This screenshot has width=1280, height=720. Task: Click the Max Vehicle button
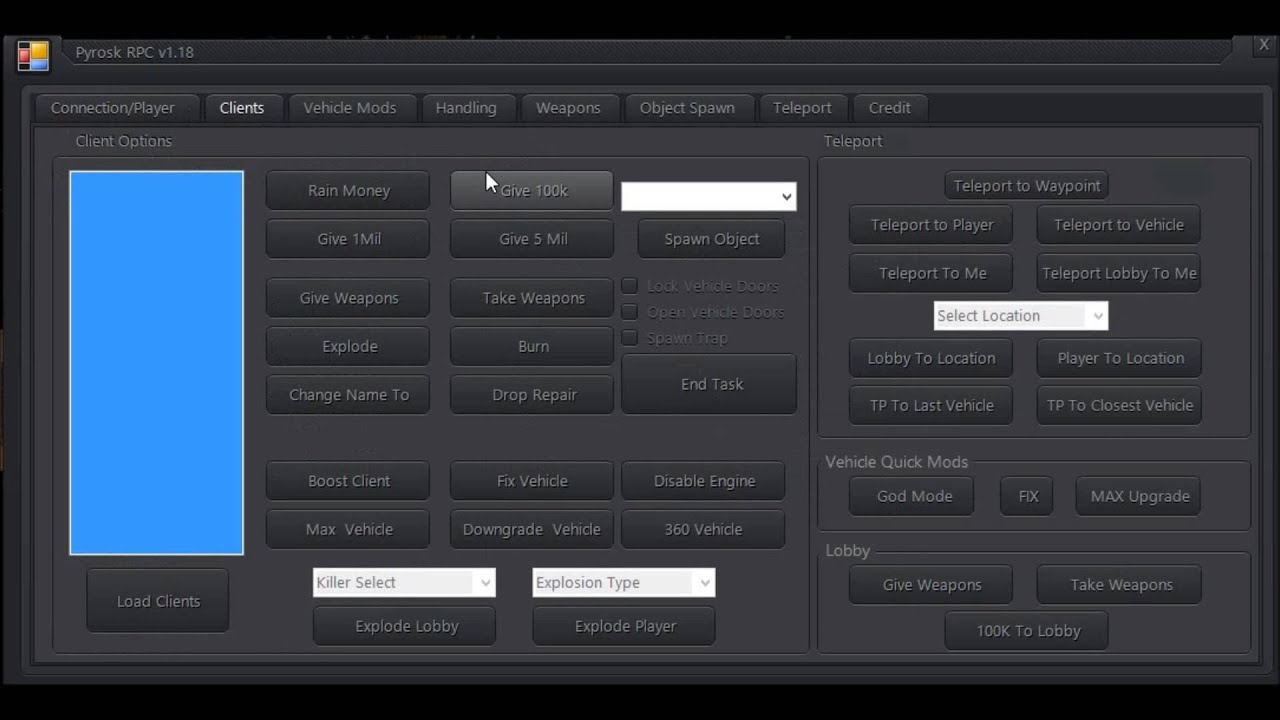[x=348, y=529]
